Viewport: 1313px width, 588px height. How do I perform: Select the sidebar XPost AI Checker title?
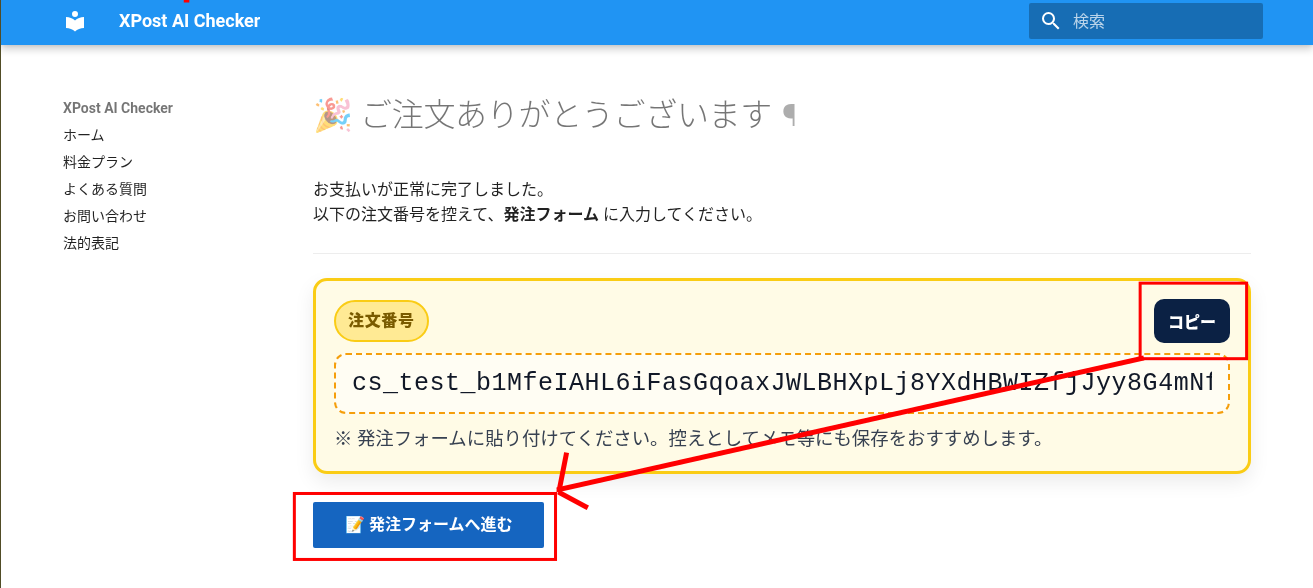pos(118,108)
